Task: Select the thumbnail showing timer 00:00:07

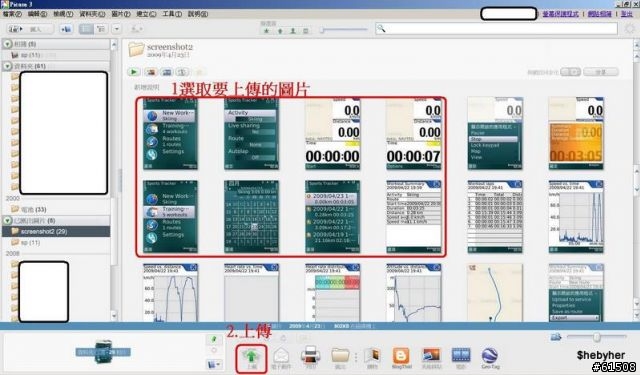Action: 413,134
